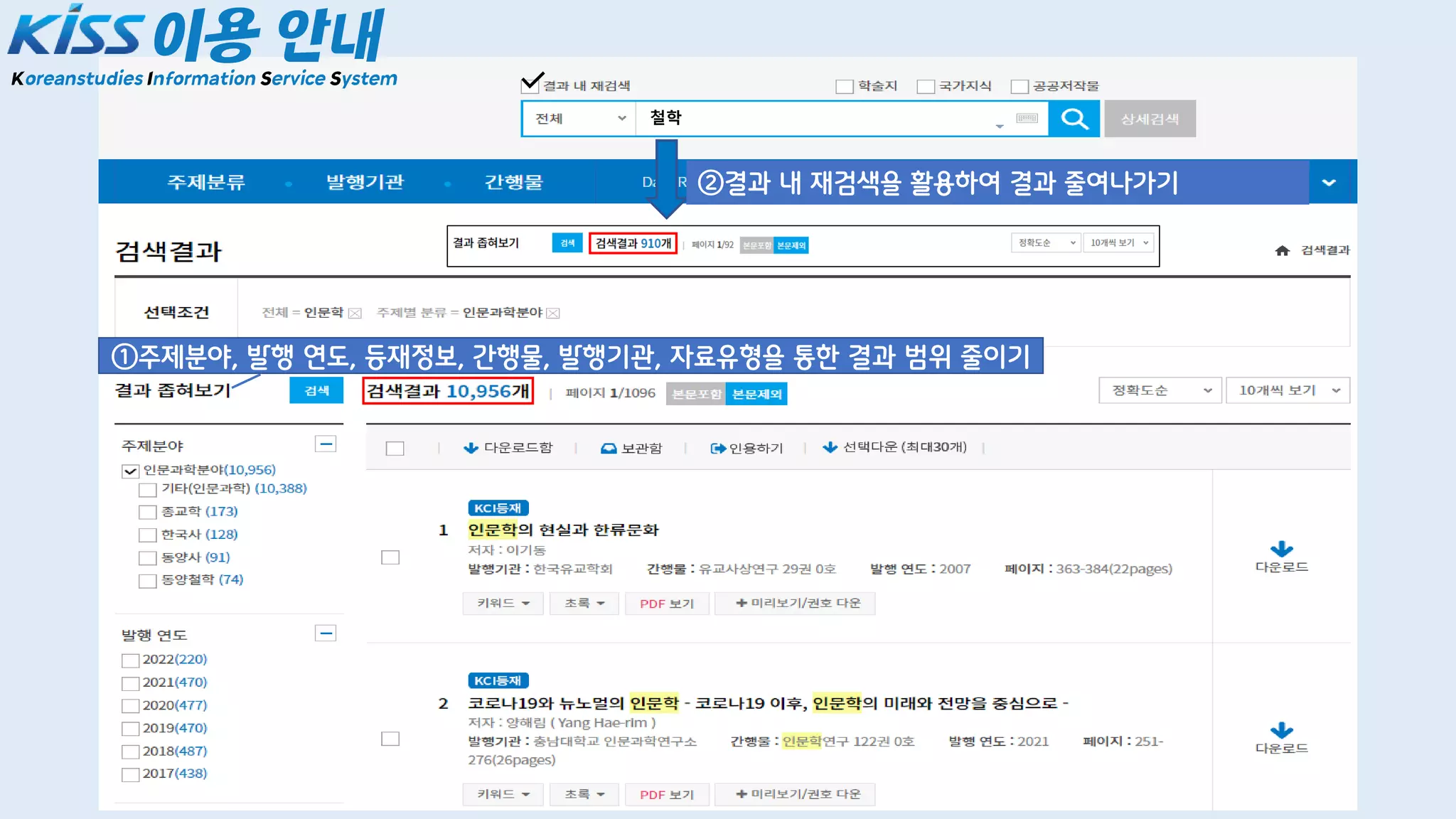Click publisher 충남대학교 인문과학연구소
This screenshot has width=1456, height=819.
coord(615,742)
